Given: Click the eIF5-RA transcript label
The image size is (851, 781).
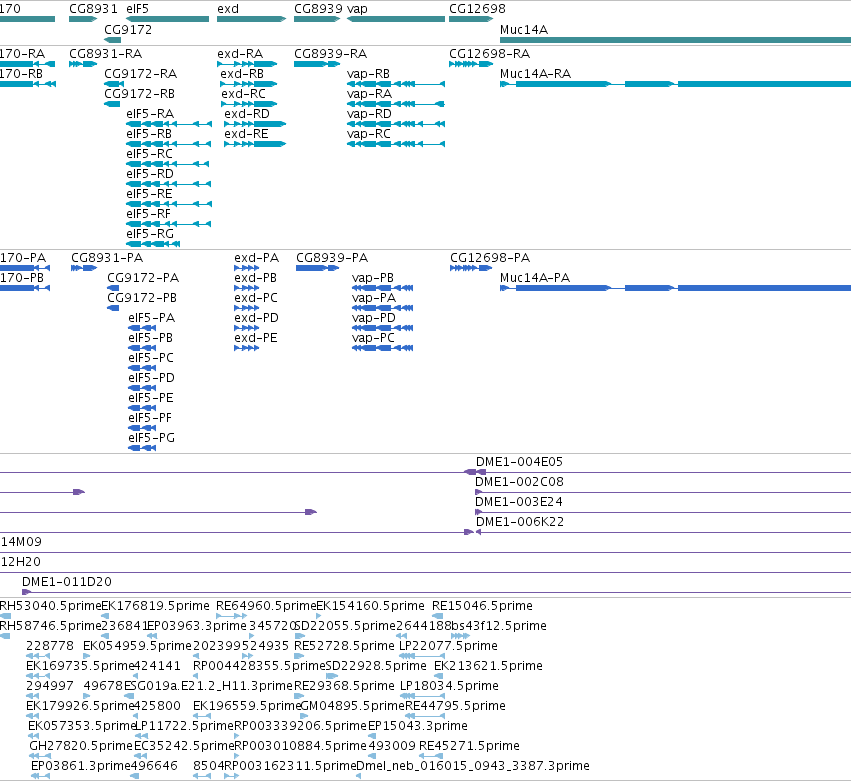Looking at the screenshot, I should pyautogui.click(x=150, y=114).
